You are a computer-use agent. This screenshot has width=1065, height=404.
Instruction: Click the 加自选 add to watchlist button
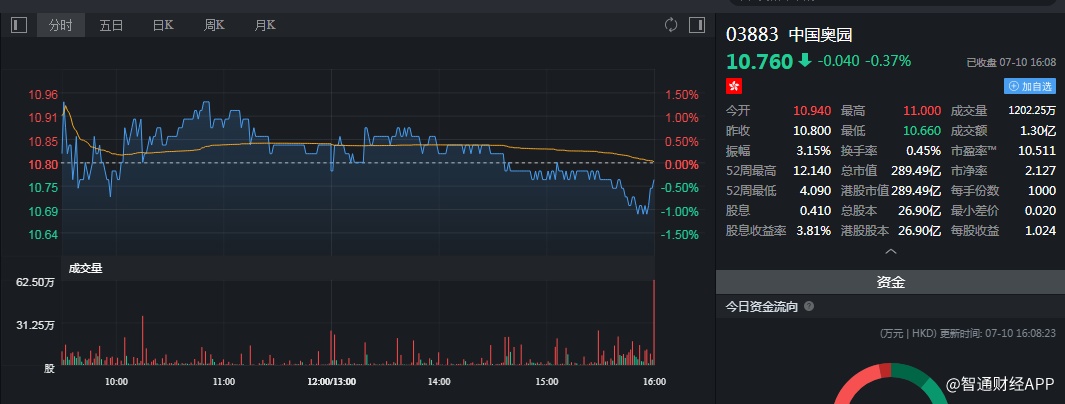[x=1031, y=87]
